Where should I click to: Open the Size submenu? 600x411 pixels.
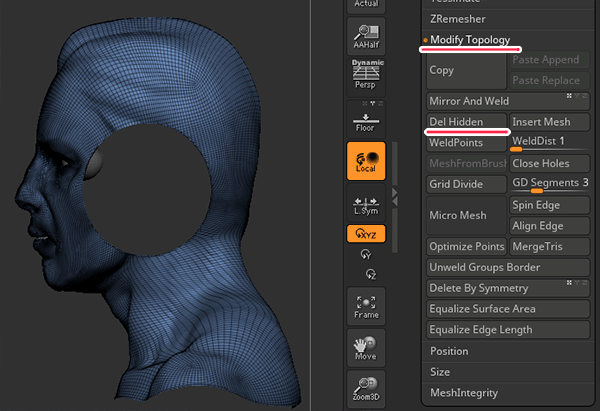pos(440,372)
